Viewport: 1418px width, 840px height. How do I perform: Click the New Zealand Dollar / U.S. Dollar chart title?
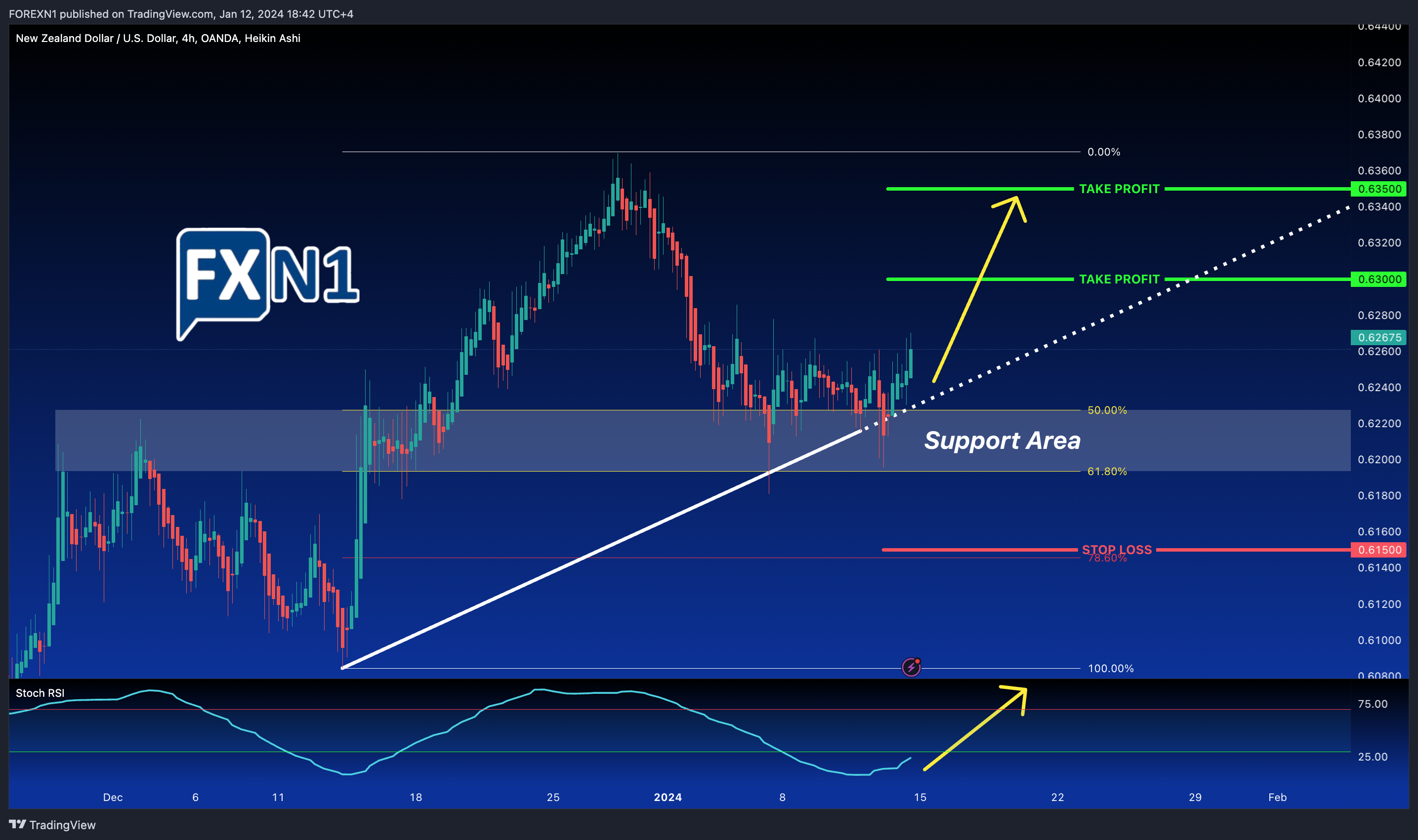(158, 38)
